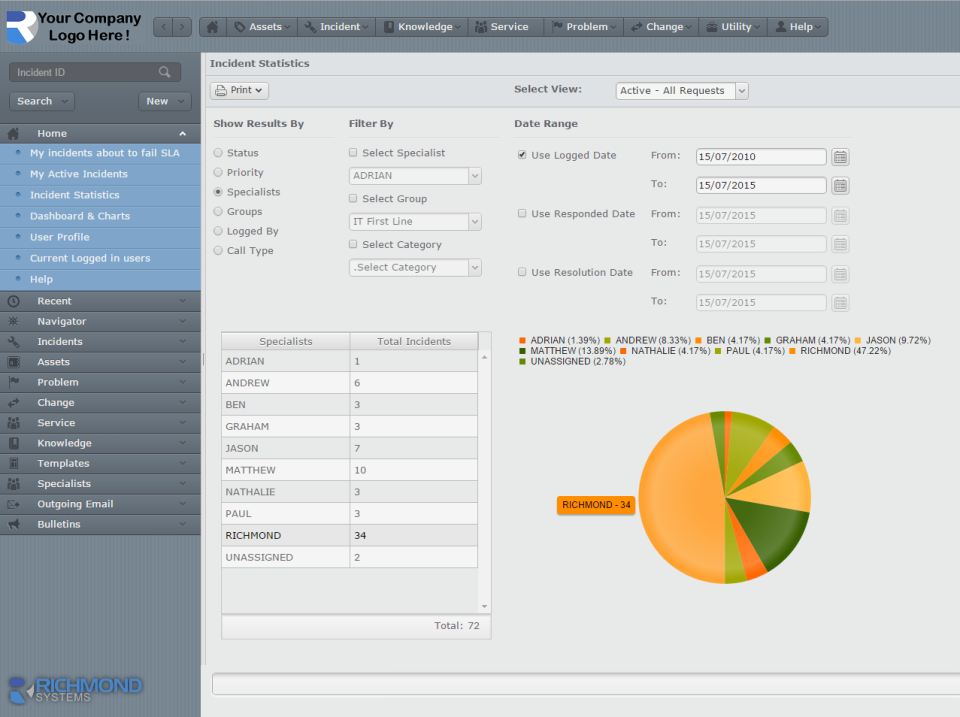960x717 pixels.
Task: Select the Priority radio button
Action: point(217,172)
